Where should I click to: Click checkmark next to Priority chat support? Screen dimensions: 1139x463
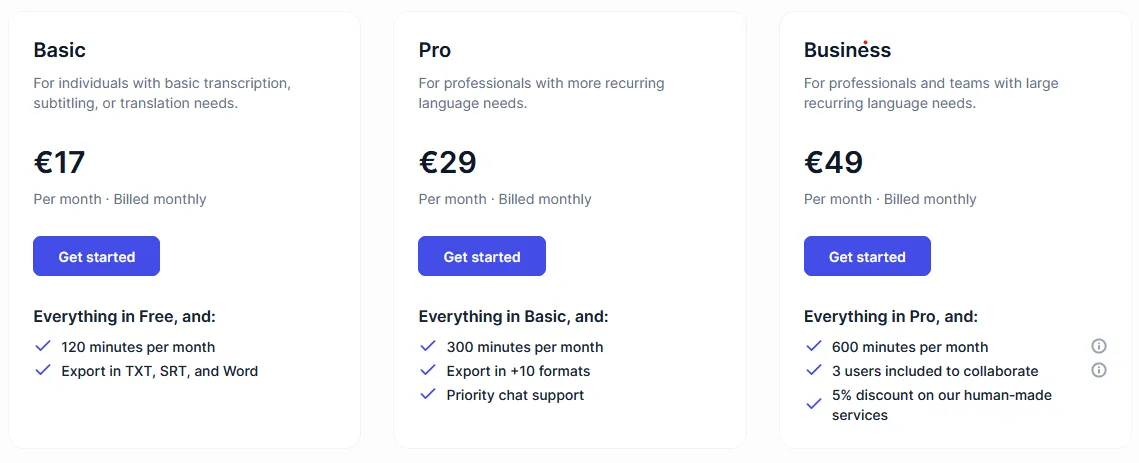tap(428, 394)
